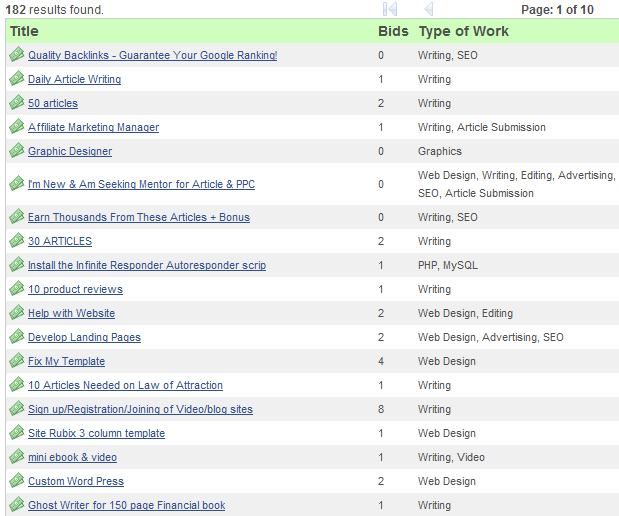Viewport: 619px width, 516px height.
Task: Sort listings by the Title column header
Action: [26, 31]
